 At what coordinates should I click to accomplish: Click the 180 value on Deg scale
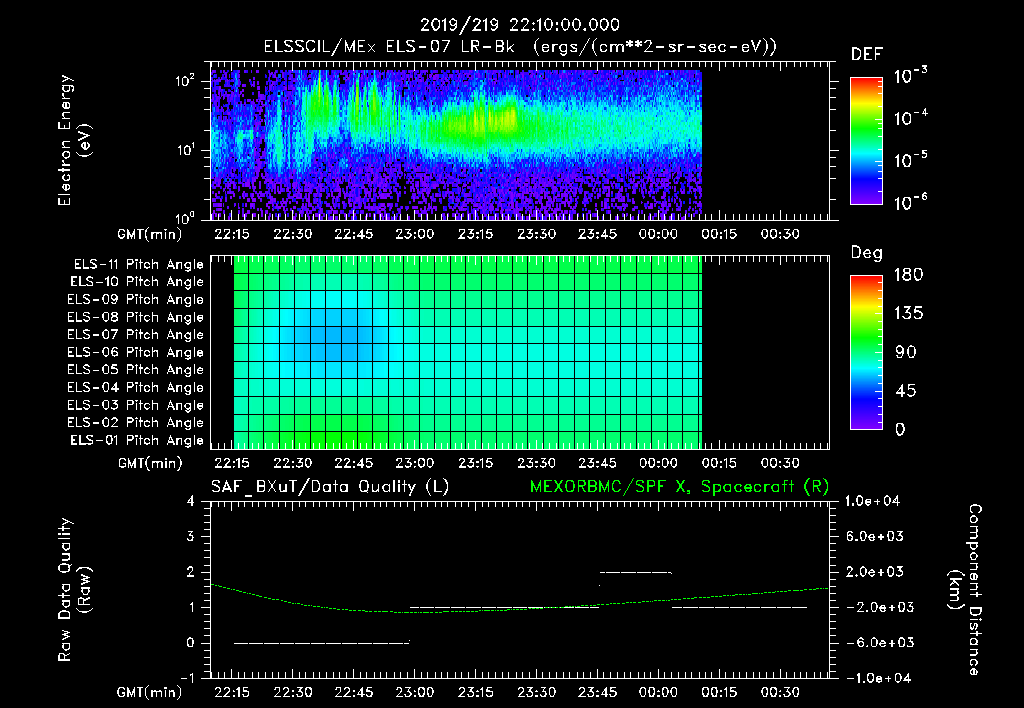pos(908,274)
